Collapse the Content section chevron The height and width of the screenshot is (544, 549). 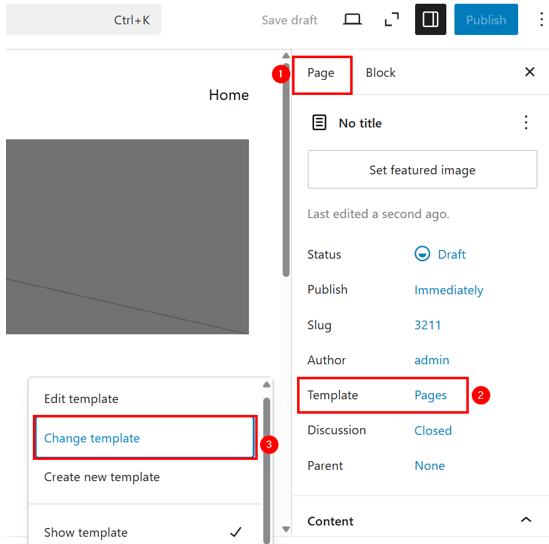[526, 520]
